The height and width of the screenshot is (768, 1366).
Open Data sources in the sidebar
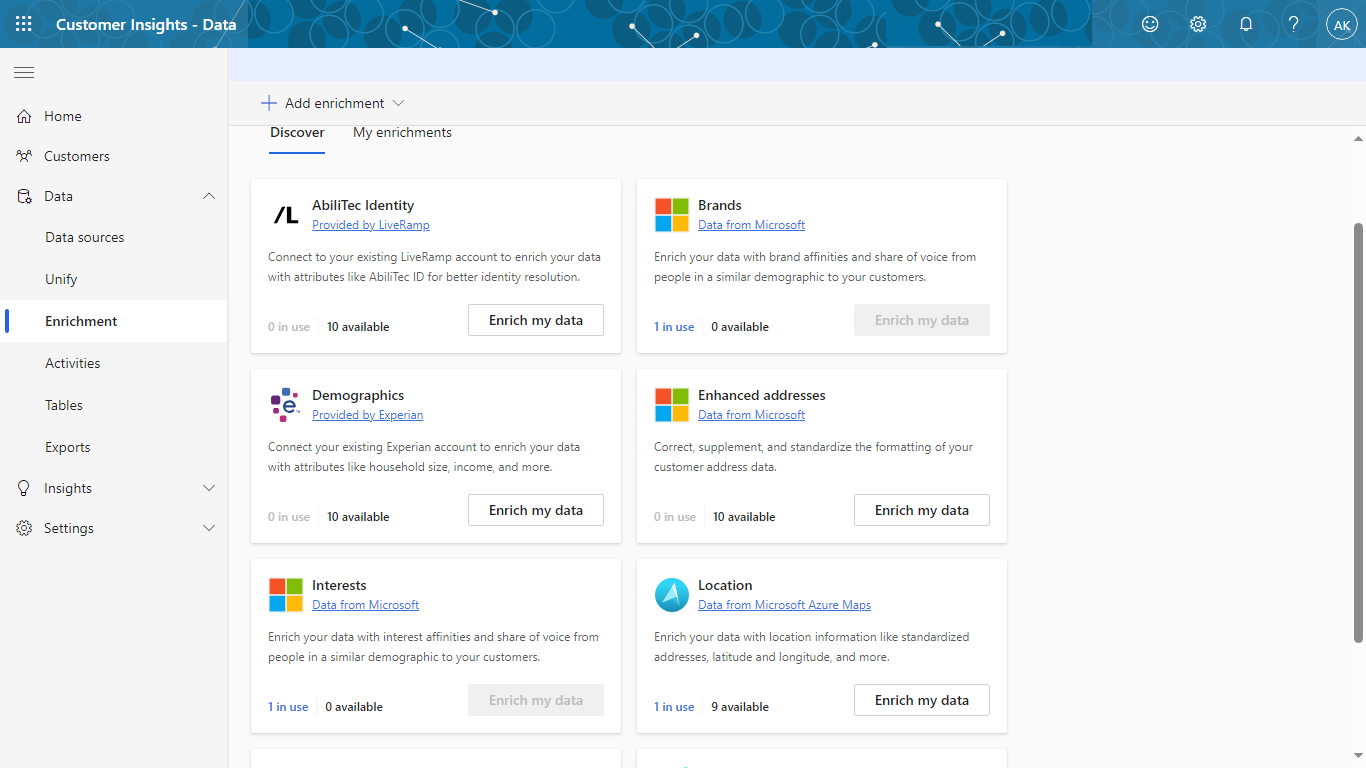pyautogui.click(x=85, y=238)
